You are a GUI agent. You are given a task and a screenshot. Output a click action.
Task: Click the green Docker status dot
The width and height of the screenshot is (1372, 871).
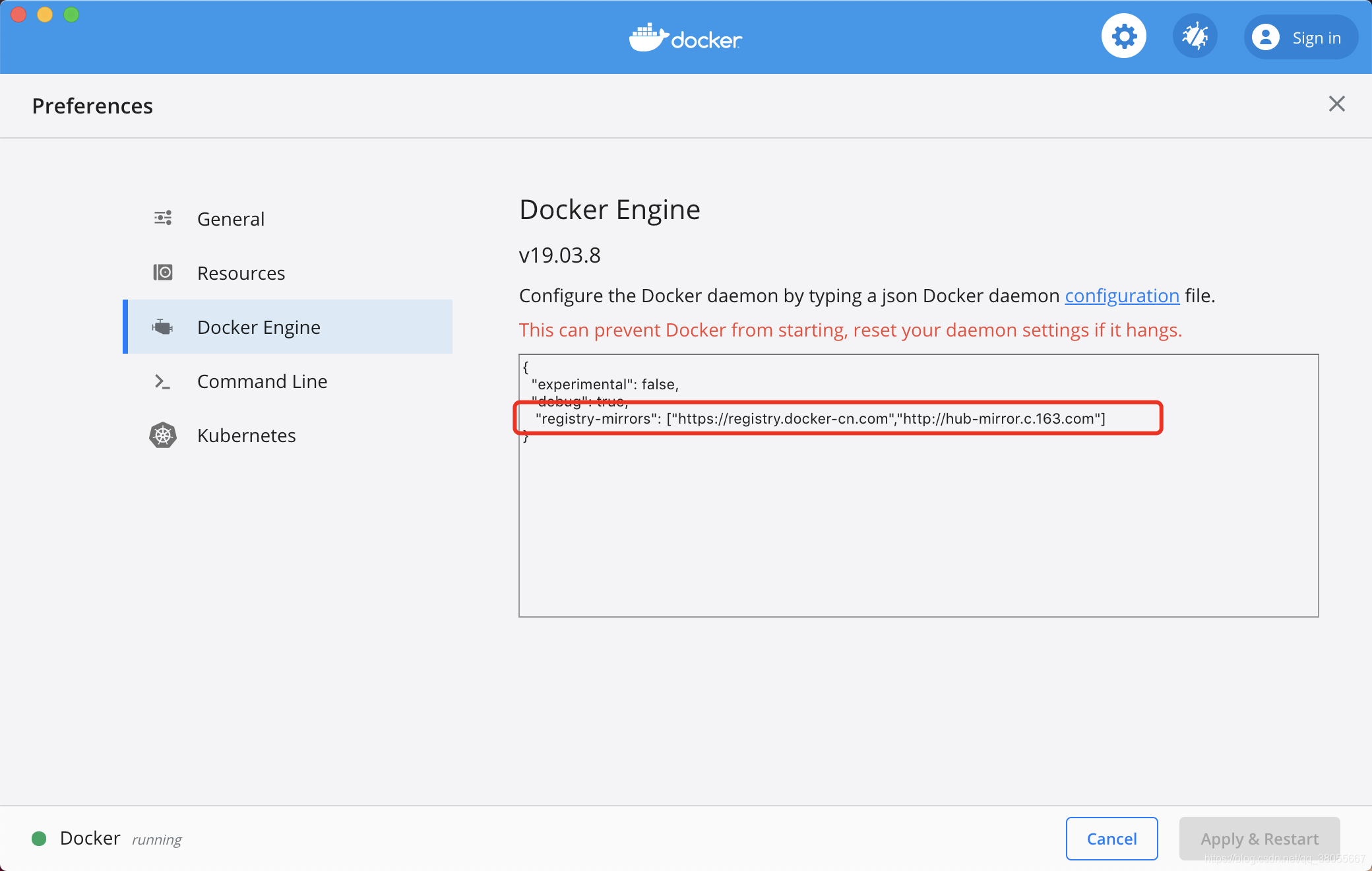pyautogui.click(x=39, y=839)
